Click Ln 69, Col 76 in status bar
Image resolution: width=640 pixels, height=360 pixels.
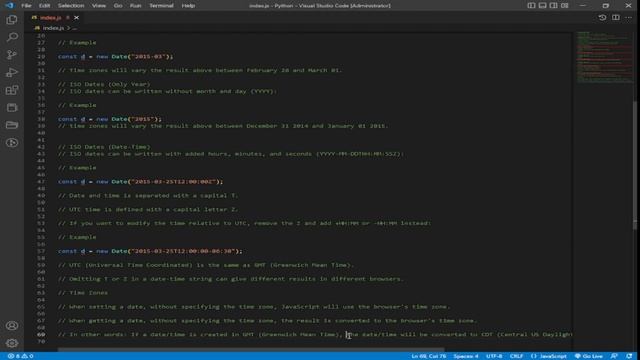pyautogui.click(x=429, y=356)
